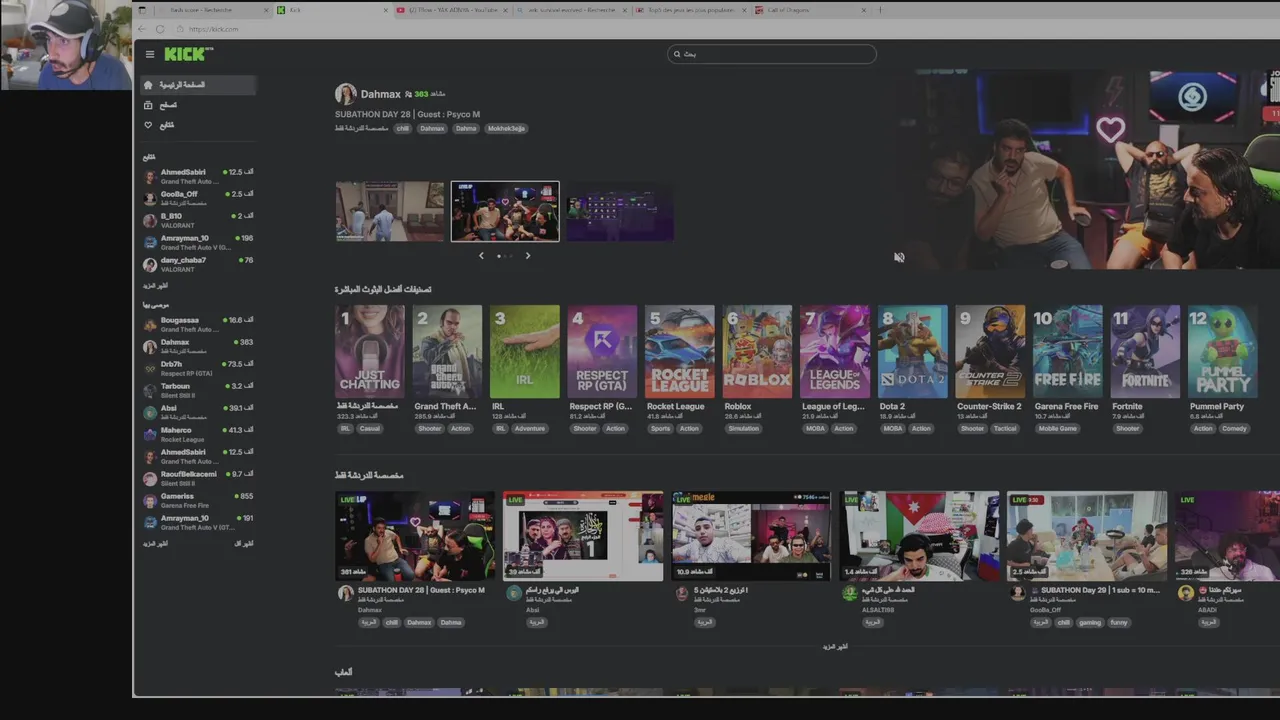Switch to the Top5 des jeux tab
Screen dimensions: 1280x720
[688, 10]
